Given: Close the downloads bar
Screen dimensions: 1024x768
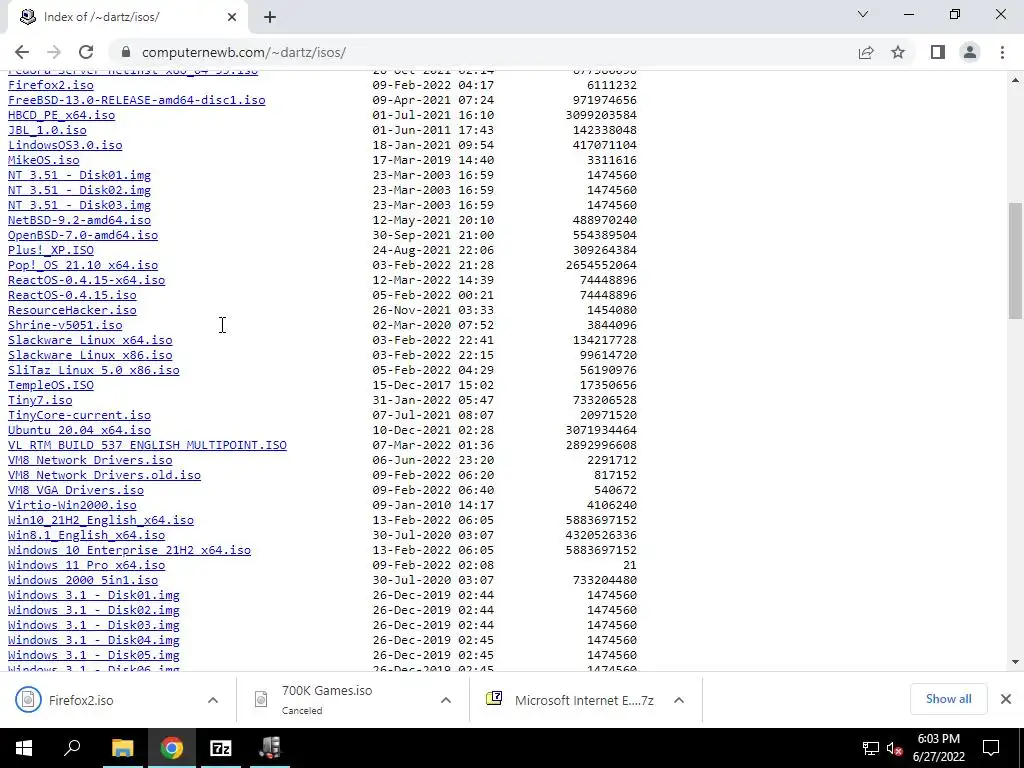Looking at the screenshot, I should (x=1006, y=699).
